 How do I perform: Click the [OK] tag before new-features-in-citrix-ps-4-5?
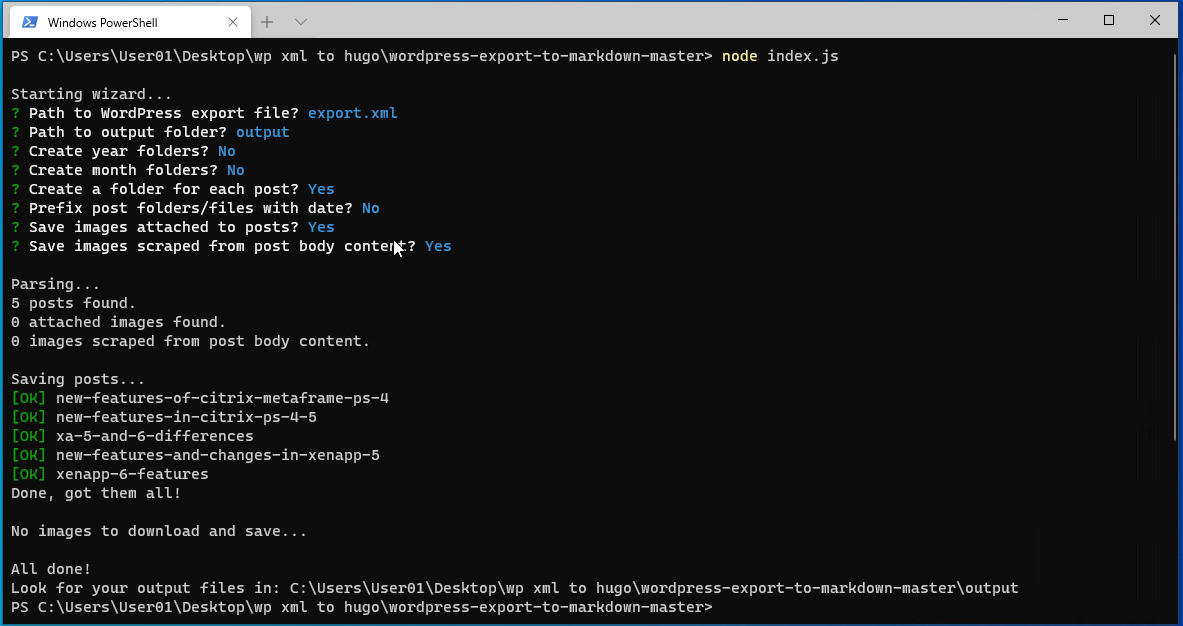pyautogui.click(x=28, y=417)
